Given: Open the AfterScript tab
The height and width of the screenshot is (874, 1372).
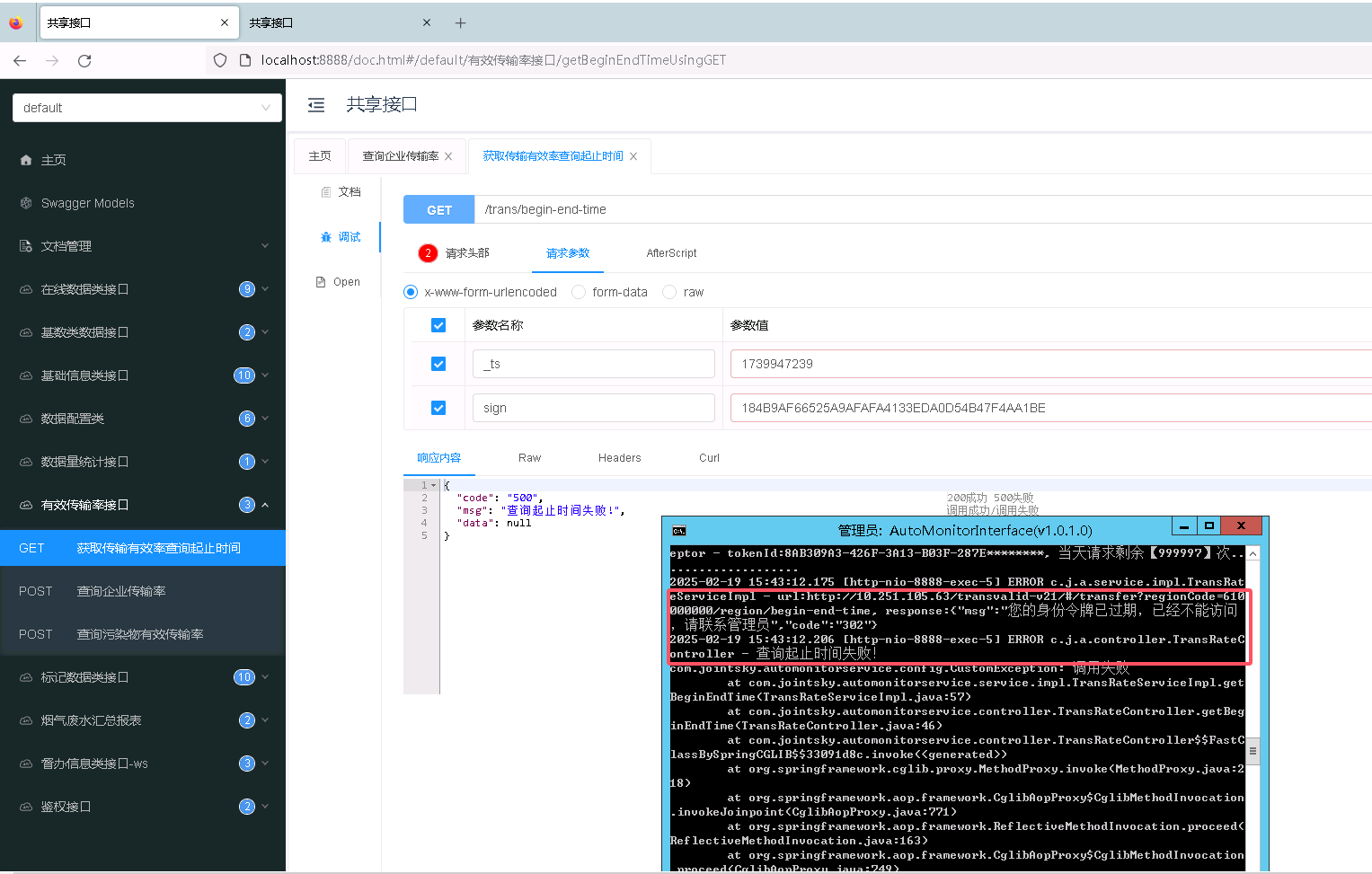Looking at the screenshot, I should [671, 253].
